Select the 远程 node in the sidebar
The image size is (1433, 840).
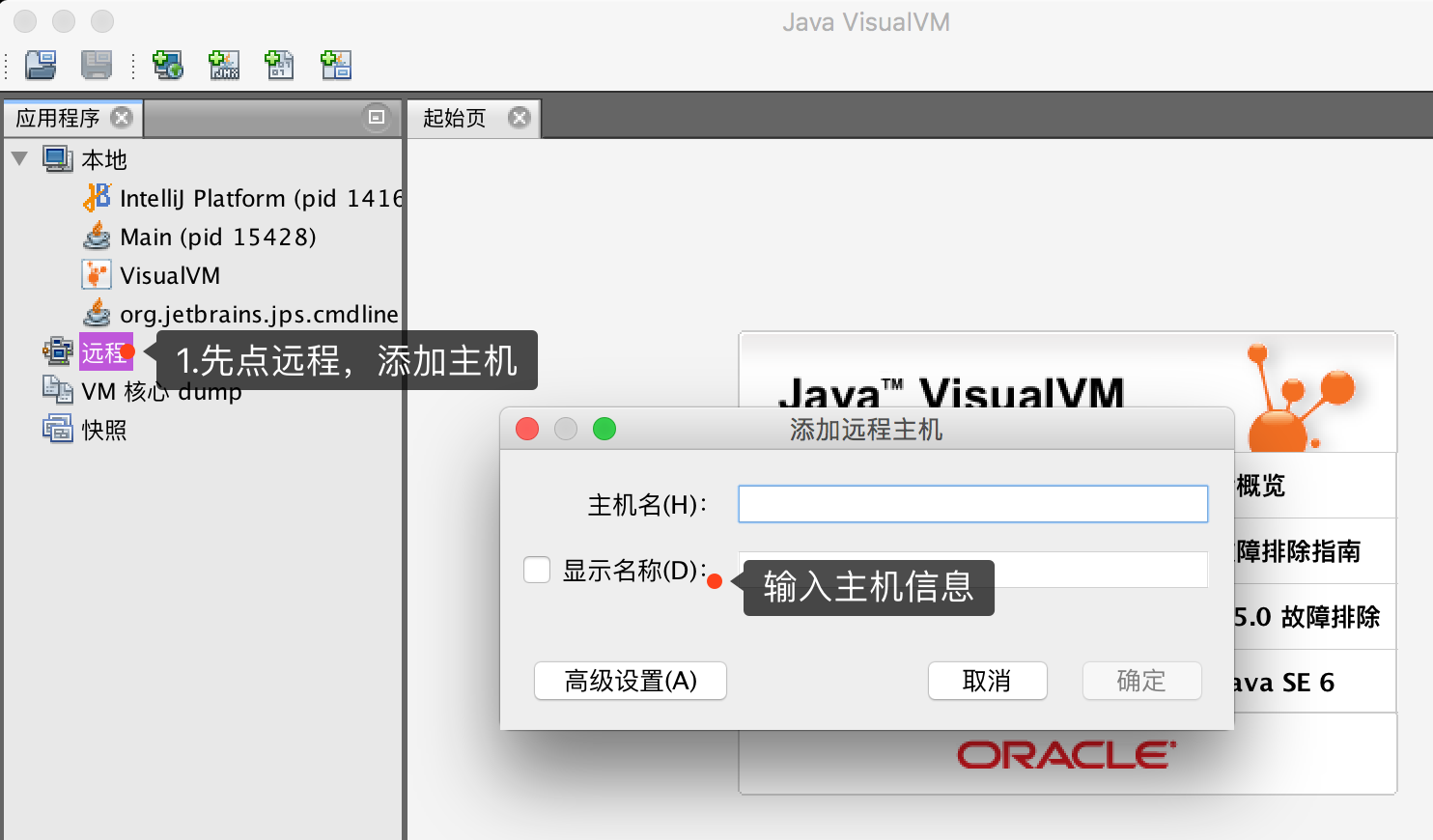click(x=104, y=352)
